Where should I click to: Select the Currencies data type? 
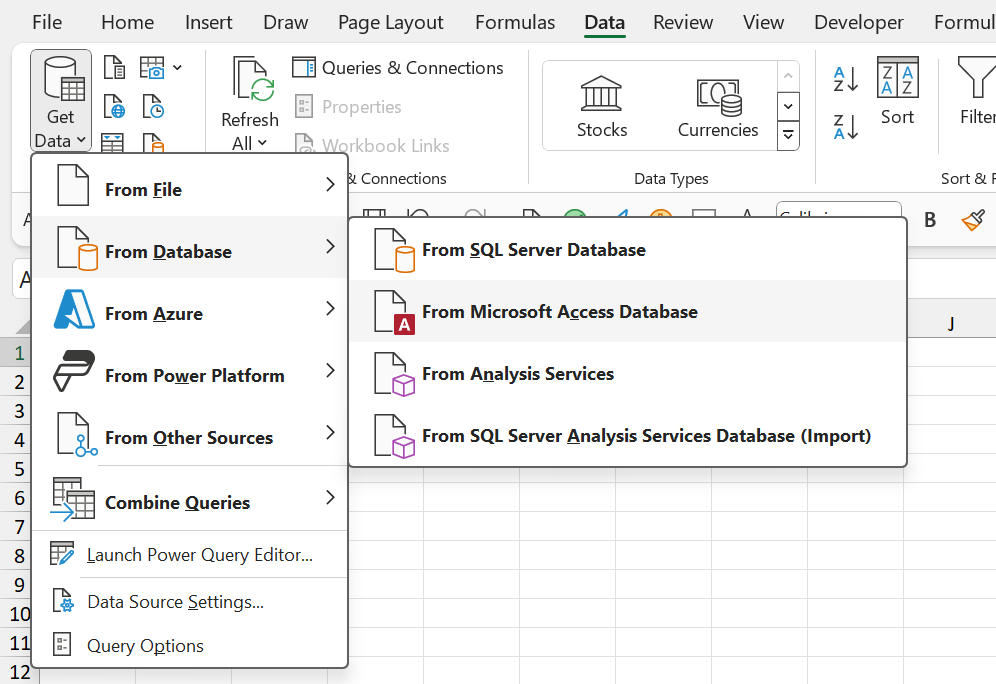[x=718, y=105]
